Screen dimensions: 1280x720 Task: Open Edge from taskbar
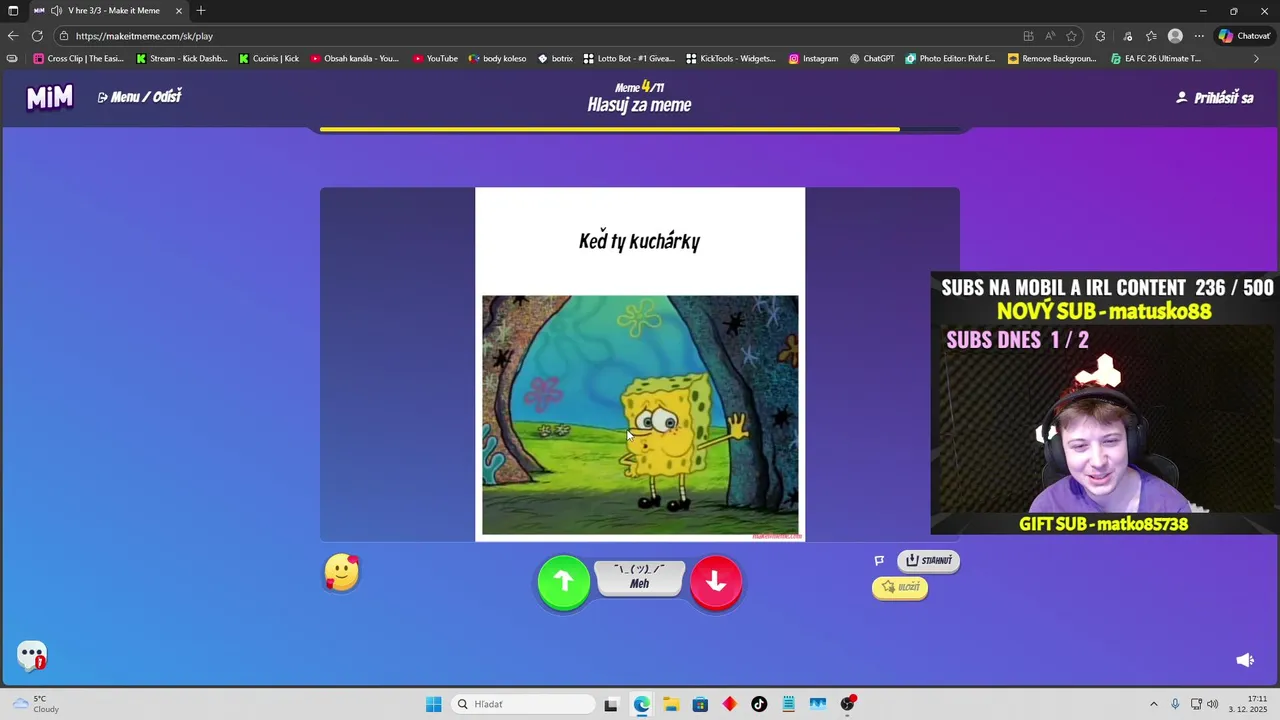[641, 704]
